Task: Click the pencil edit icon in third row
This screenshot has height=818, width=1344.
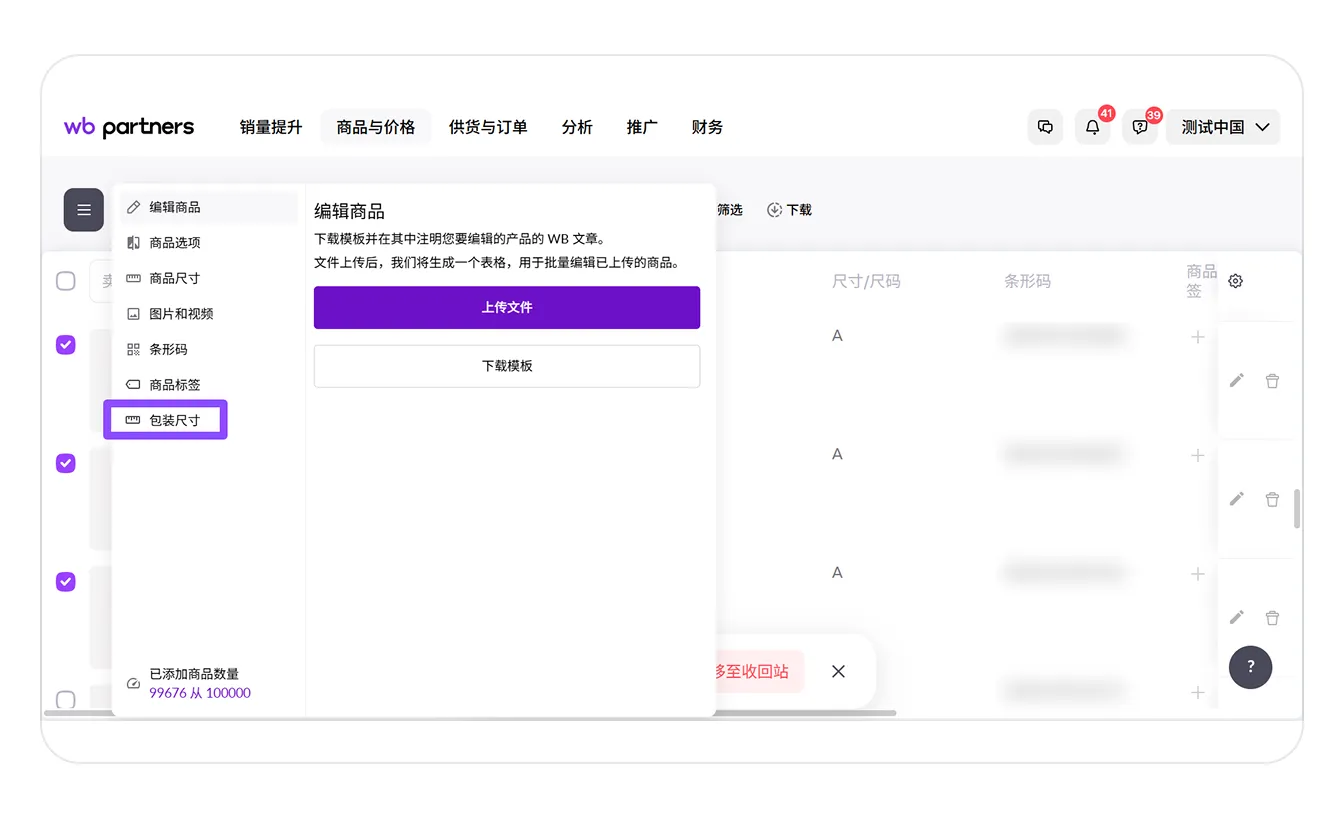Action: [x=1237, y=617]
